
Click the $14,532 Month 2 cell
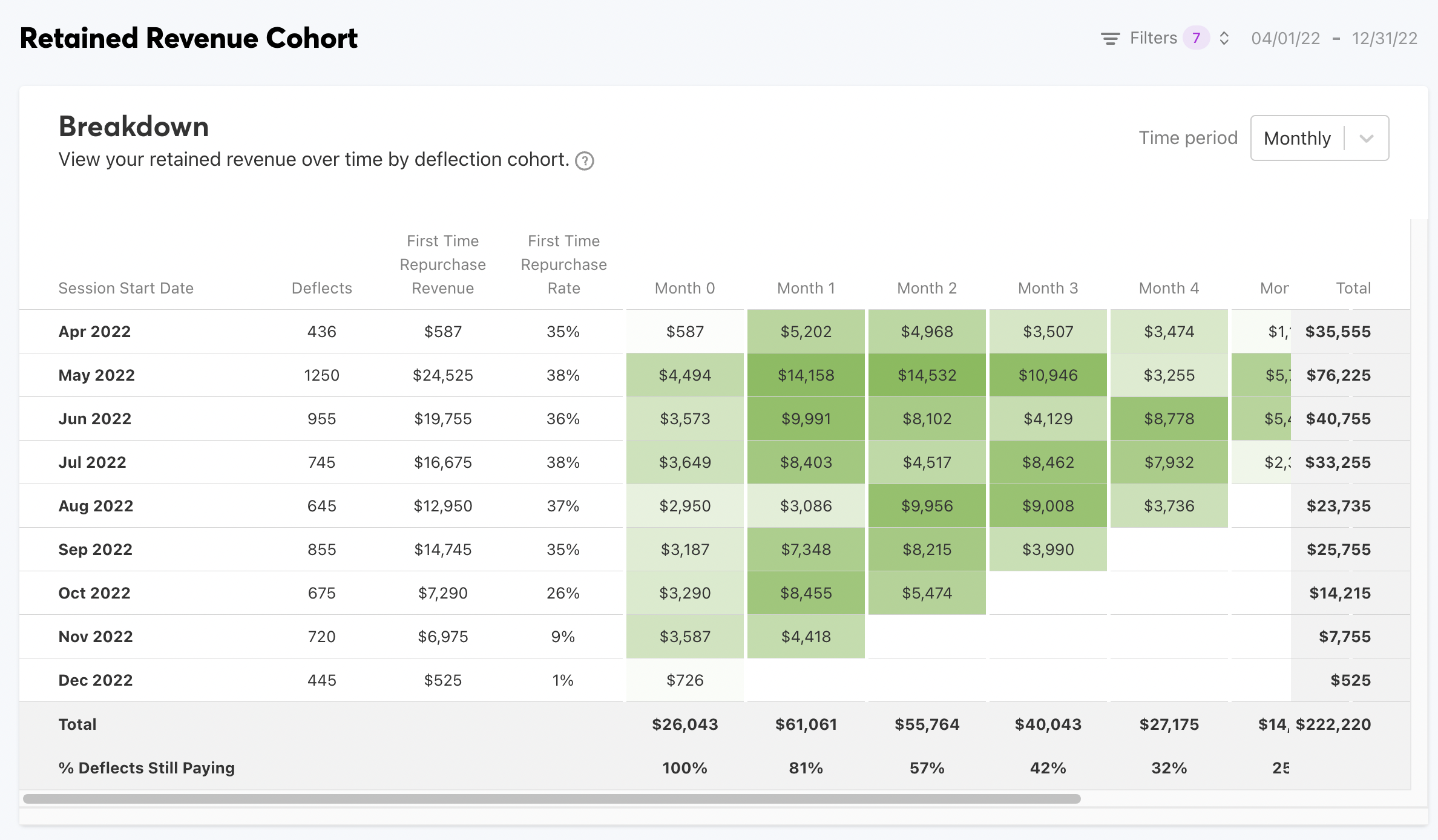click(927, 375)
